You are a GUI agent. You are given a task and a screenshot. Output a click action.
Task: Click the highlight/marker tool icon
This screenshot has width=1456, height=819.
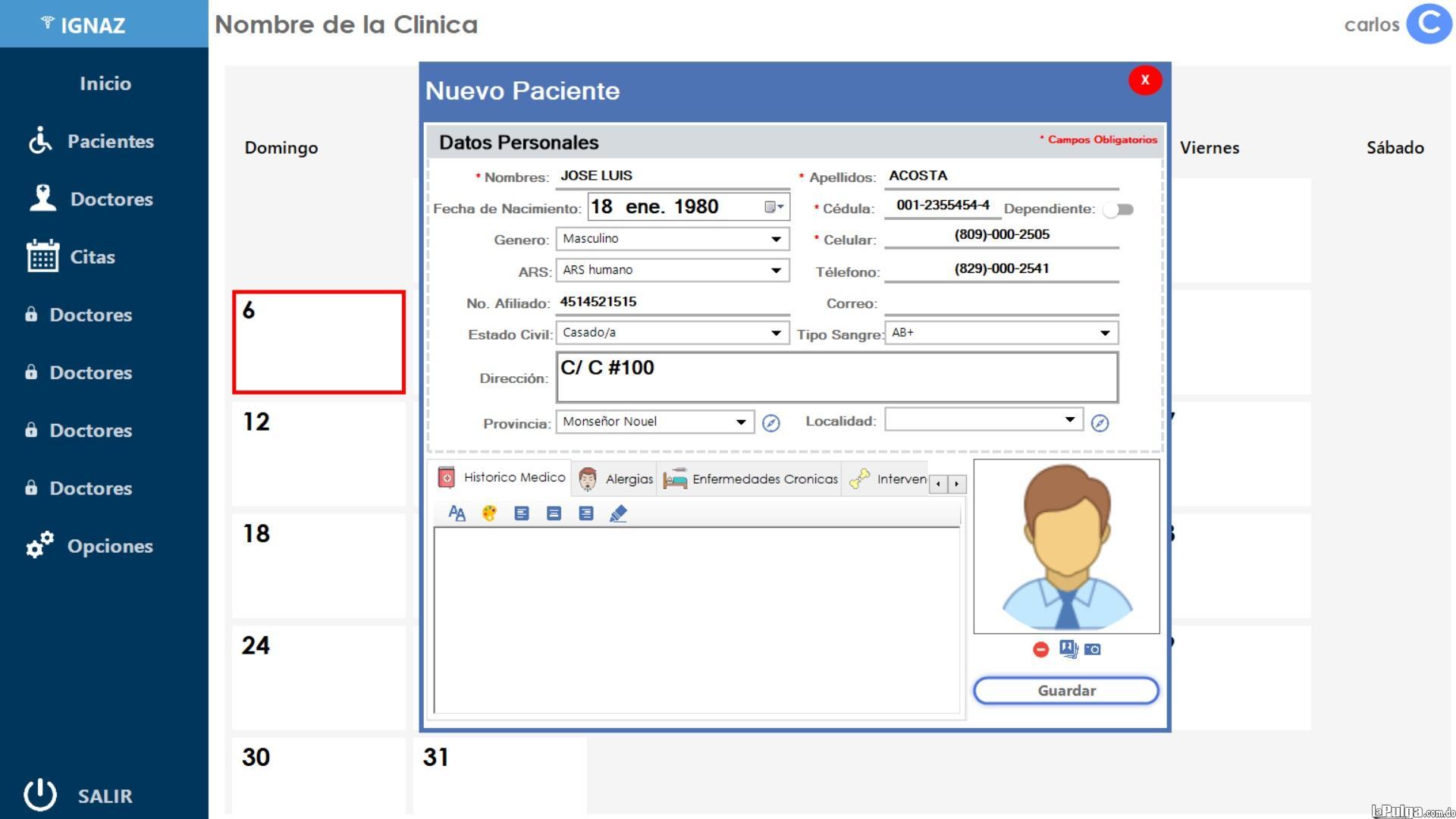(x=617, y=513)
